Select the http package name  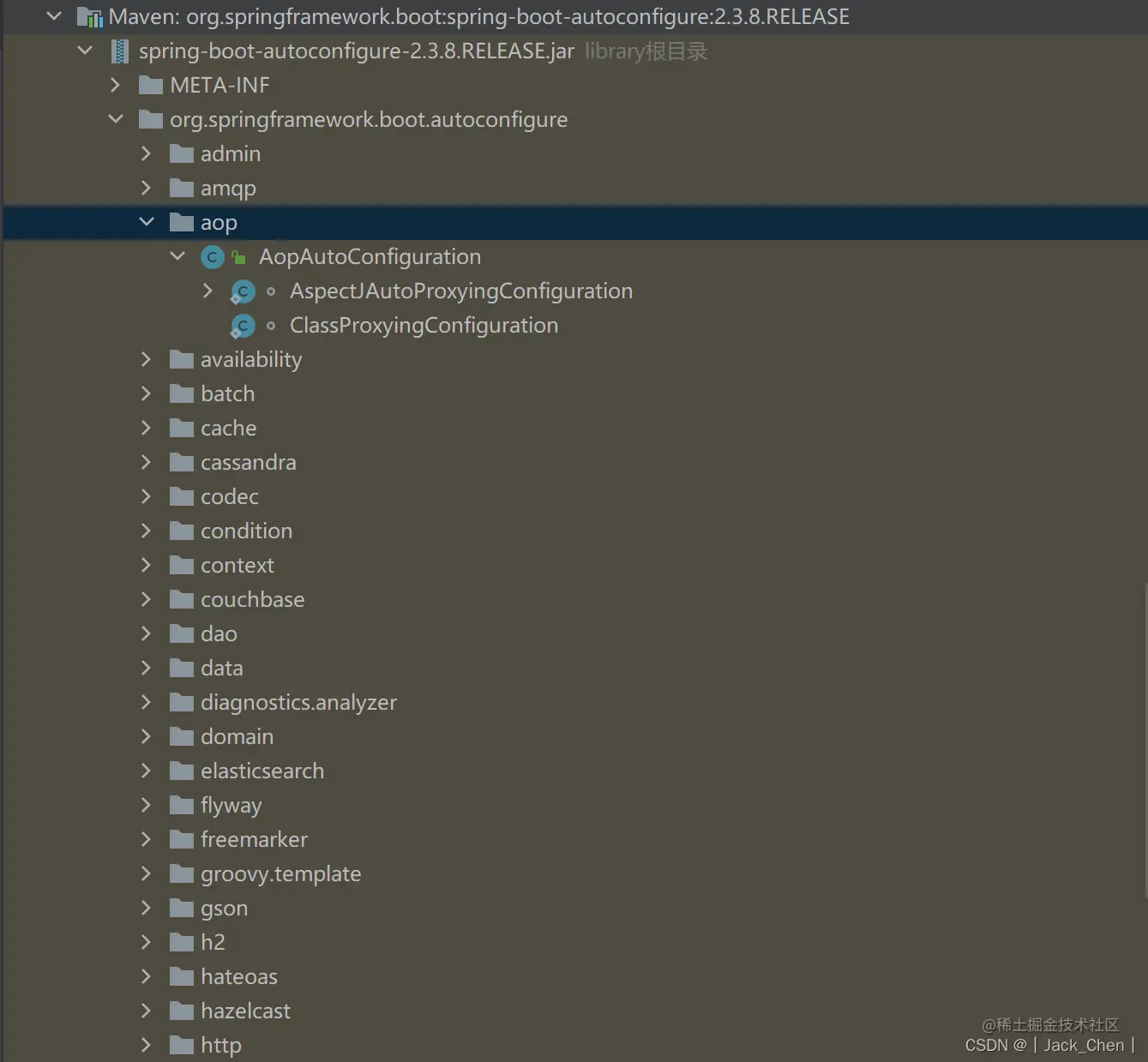(x=220, y=1046)
